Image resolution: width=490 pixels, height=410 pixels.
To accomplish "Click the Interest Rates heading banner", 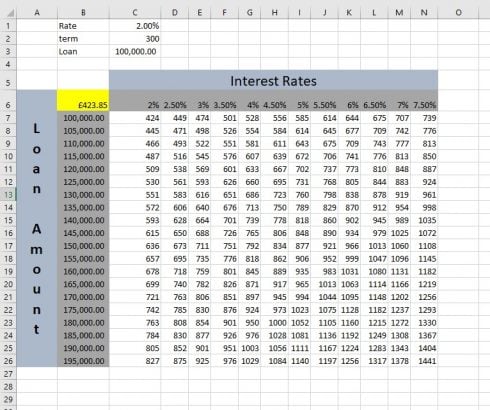I will click(273, 80).
